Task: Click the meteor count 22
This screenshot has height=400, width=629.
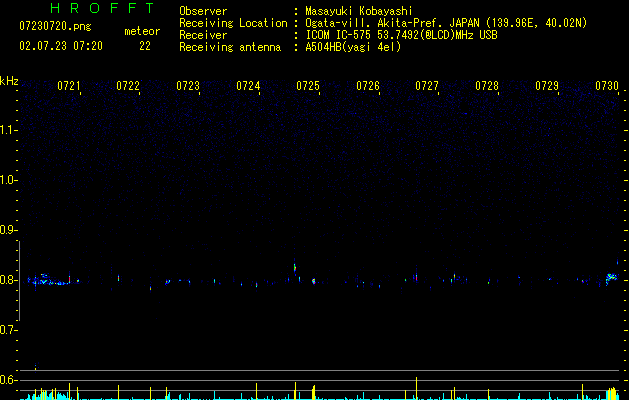Action: tap(145, 46)
